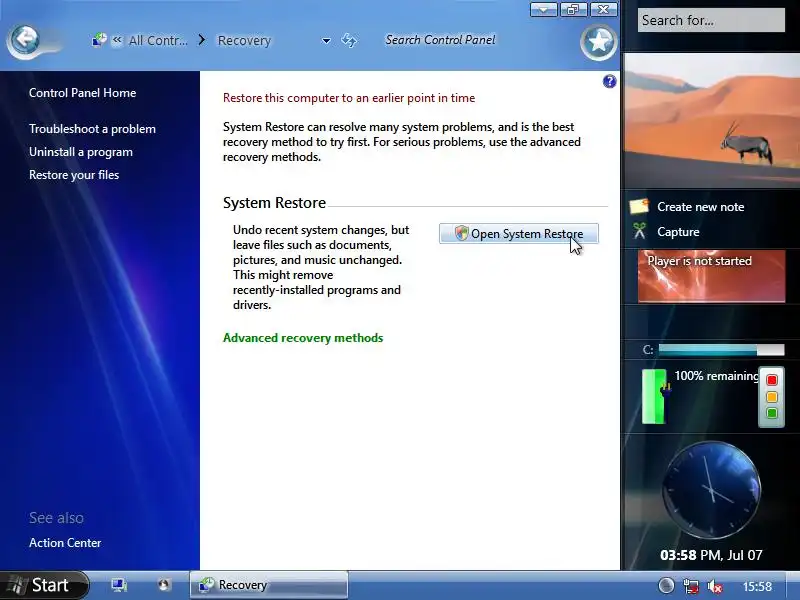Viewport: 800px width, 600px height.
Task: Click the sidebar Search for field
Action: [711, 20]
